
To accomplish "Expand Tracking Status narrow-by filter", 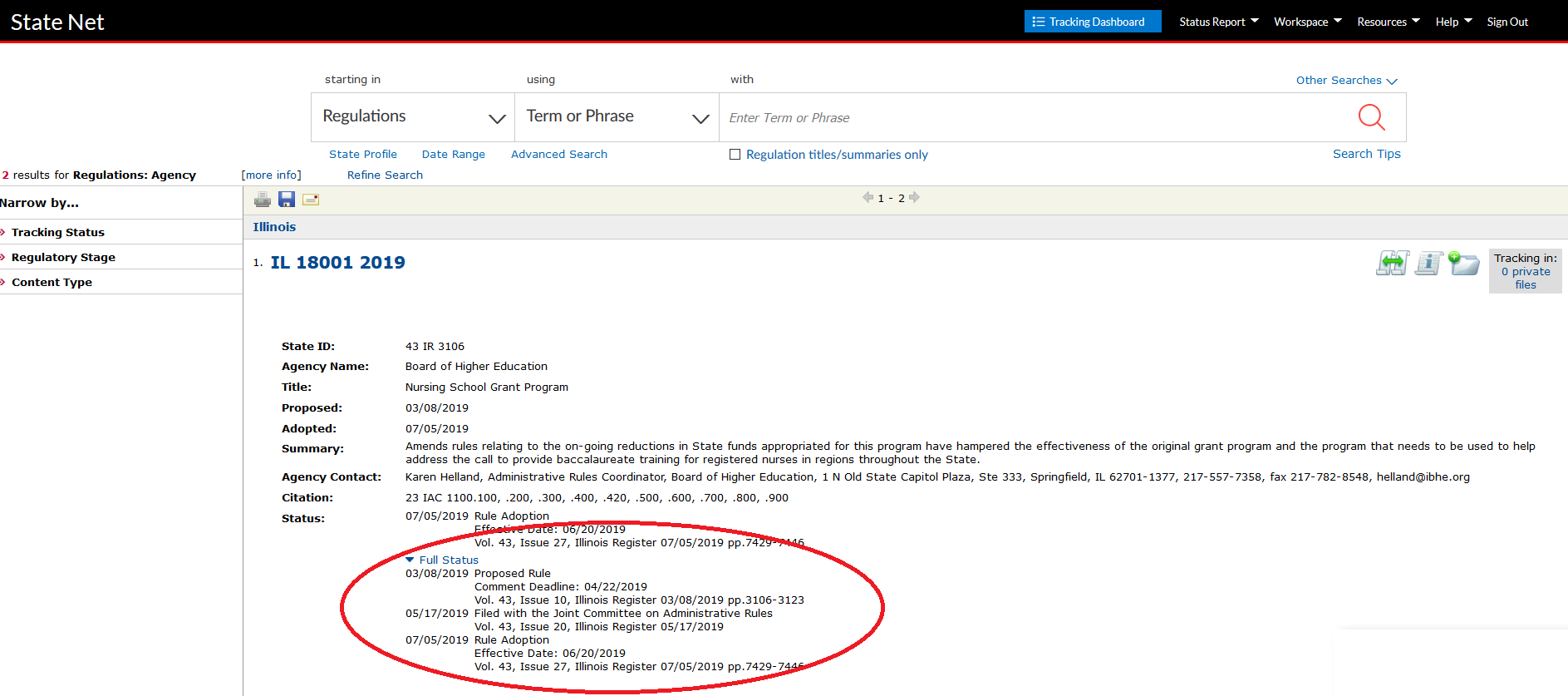I will click(x=57, y=233).
